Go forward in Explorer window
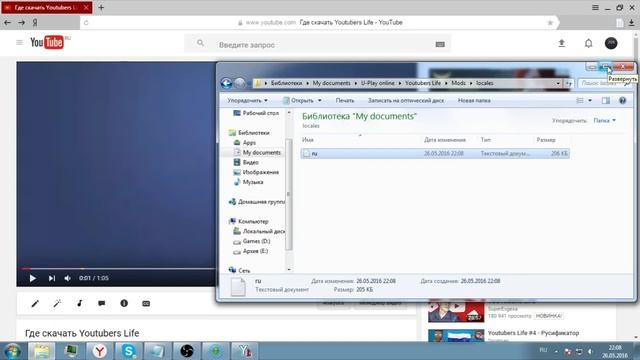The image size is (640, 360). click(240, 83)
